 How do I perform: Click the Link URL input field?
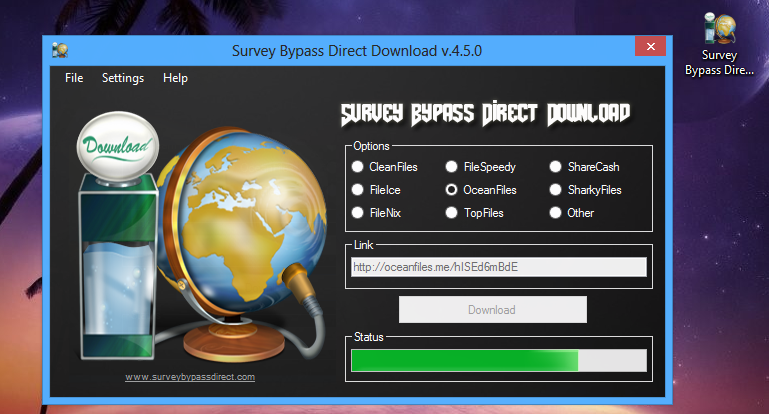click(499, 267)
